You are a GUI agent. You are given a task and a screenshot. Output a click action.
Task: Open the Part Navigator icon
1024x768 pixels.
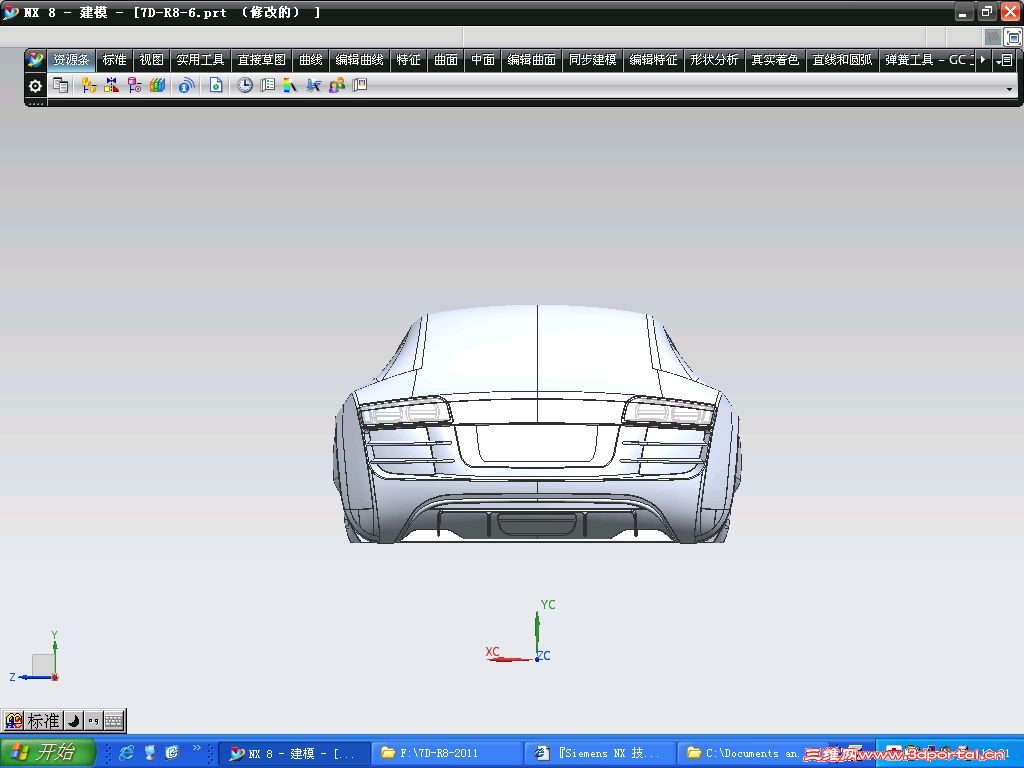(135, 85)
